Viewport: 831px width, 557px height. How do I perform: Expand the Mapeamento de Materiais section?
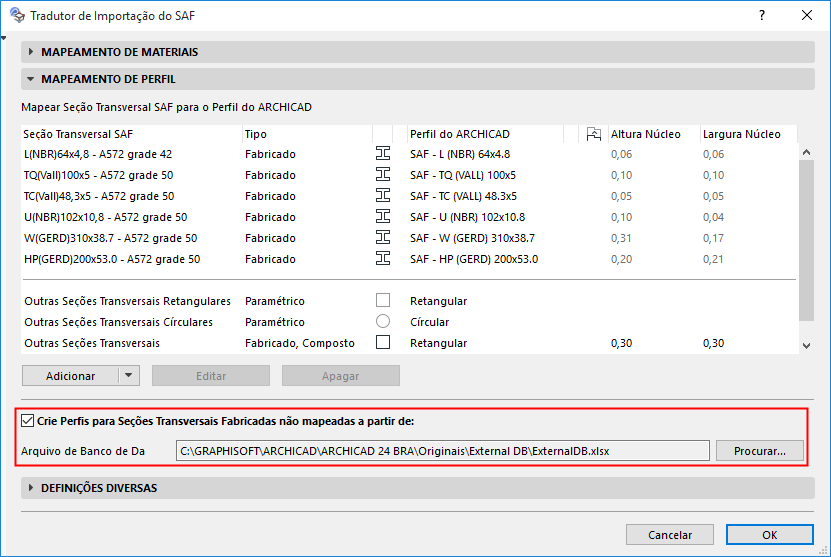31,52
